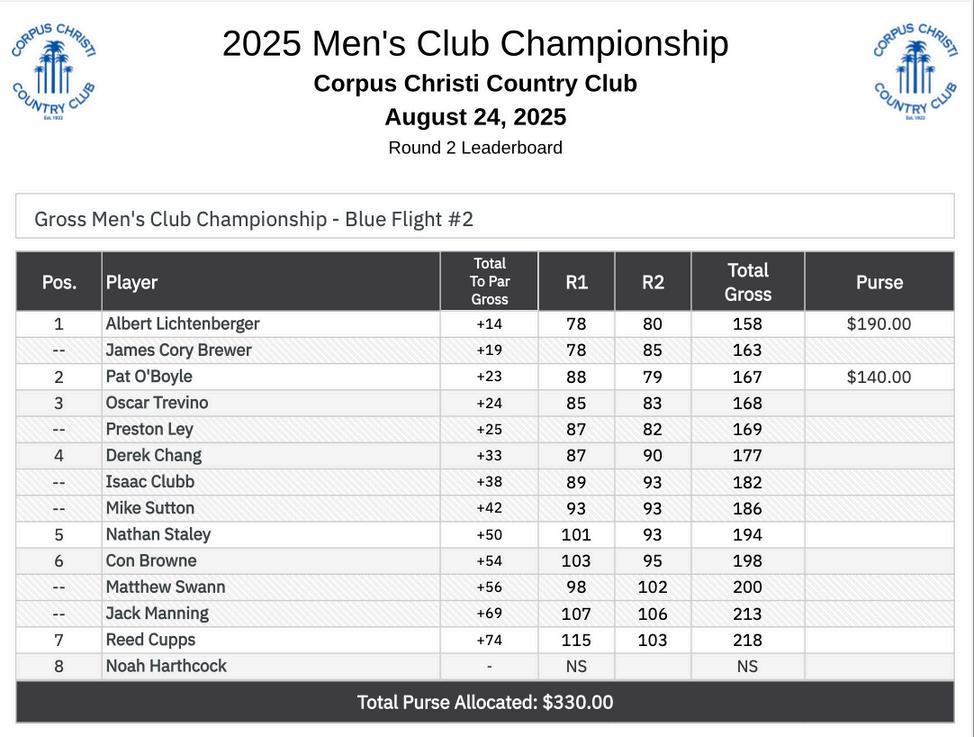Select Derek Chang in the leaderboard

coord(153,456)
